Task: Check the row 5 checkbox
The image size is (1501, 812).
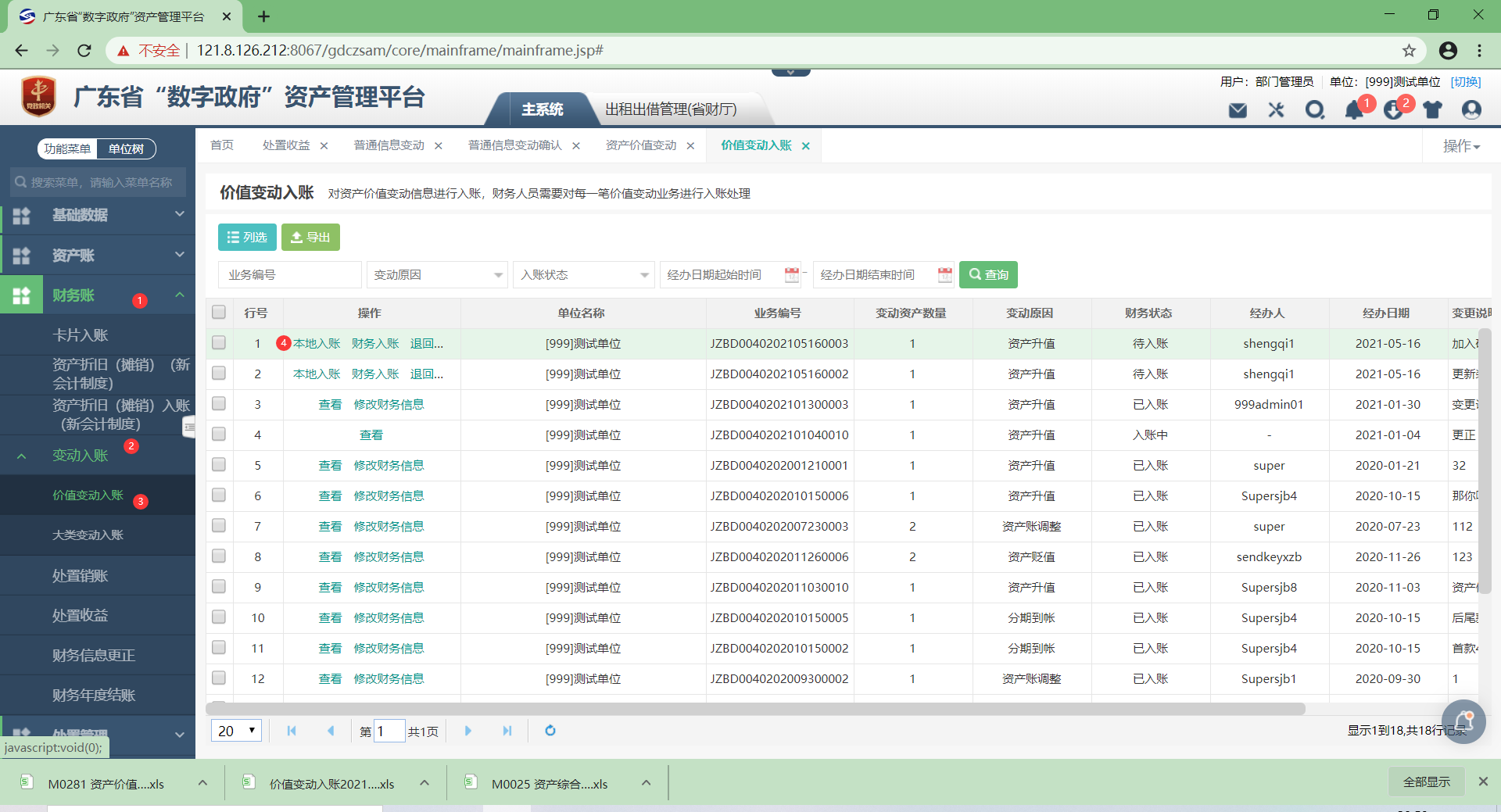Action: [219, 465]
